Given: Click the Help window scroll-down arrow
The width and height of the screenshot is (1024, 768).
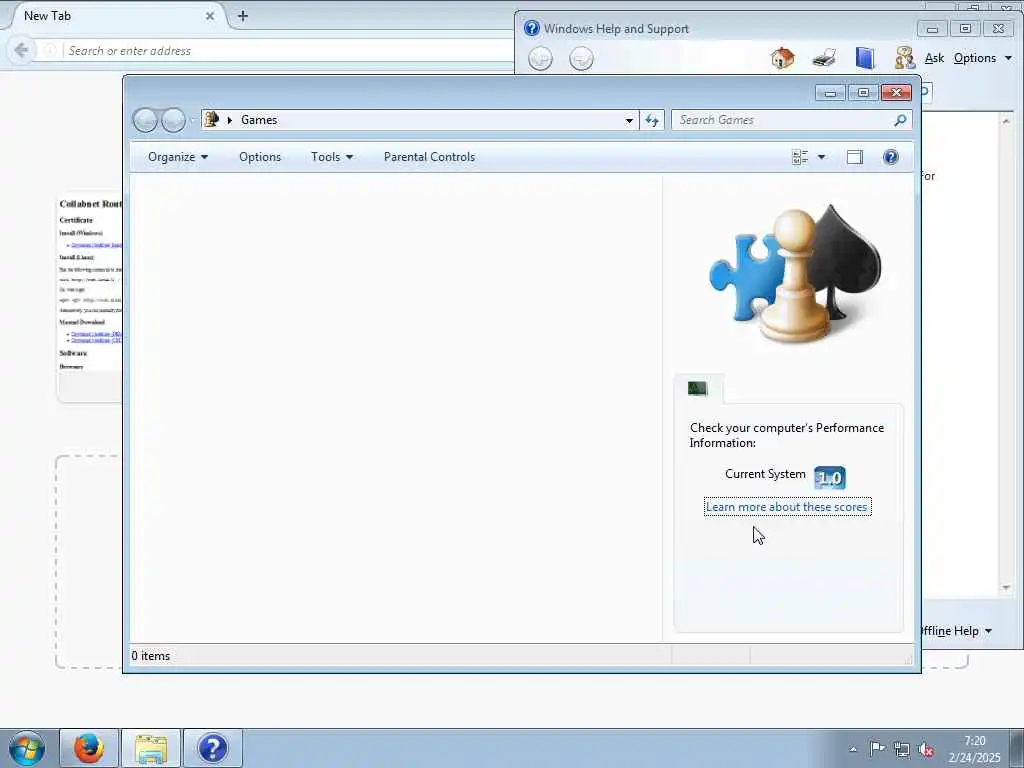Looking at the screenshot, I should click(1006, 587).
